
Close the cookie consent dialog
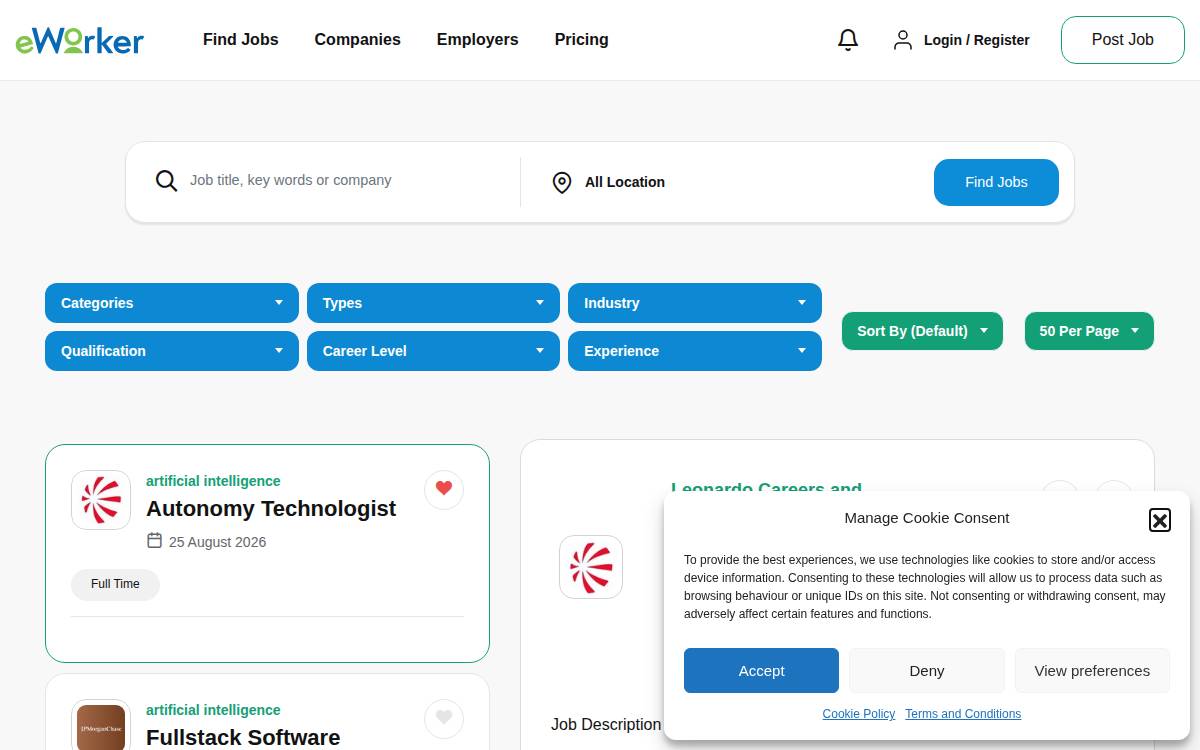point(1160,519)
